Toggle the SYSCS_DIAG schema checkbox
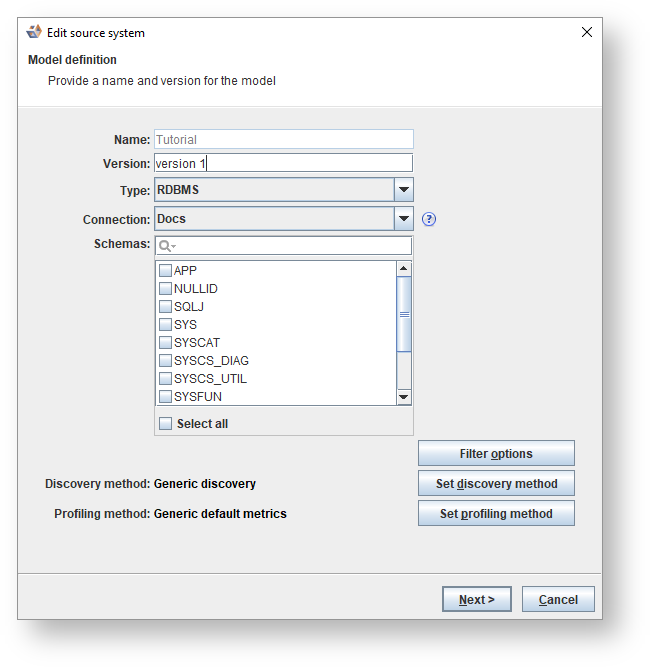This screenshot has height=668, width=651. point(166,361)
